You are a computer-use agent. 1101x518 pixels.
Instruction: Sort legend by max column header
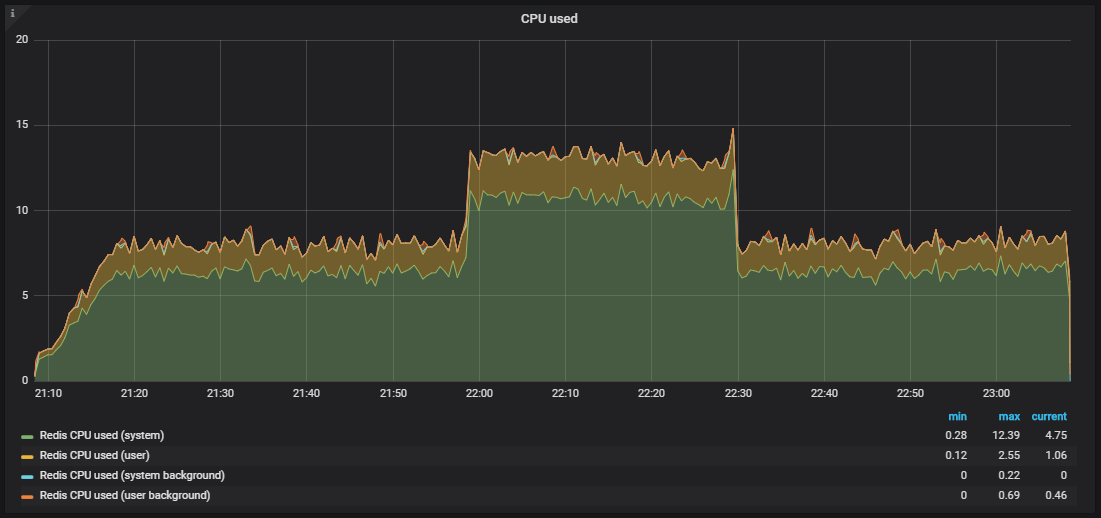1009,416
